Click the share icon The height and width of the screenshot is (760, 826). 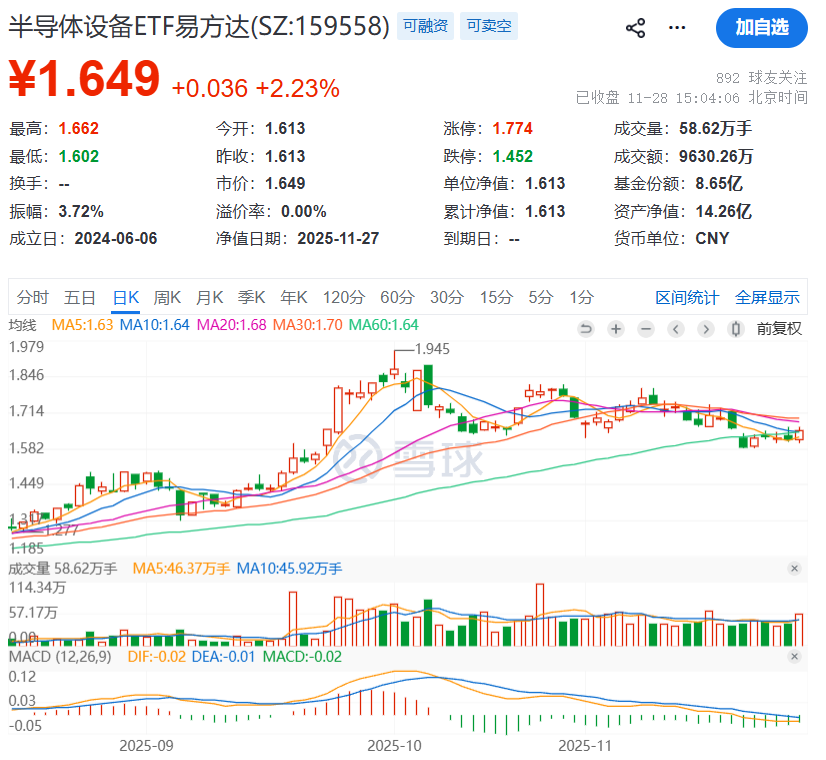coord(635,28)
